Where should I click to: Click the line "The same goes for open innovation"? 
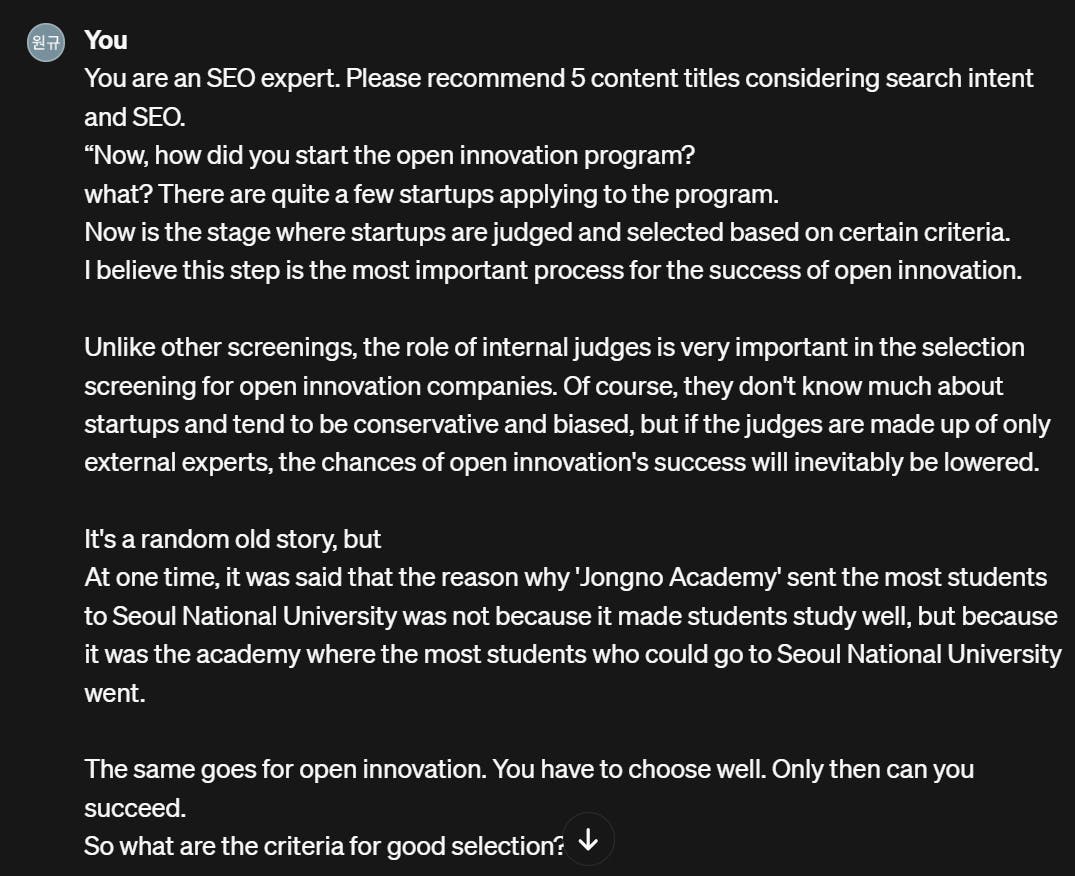529,770
